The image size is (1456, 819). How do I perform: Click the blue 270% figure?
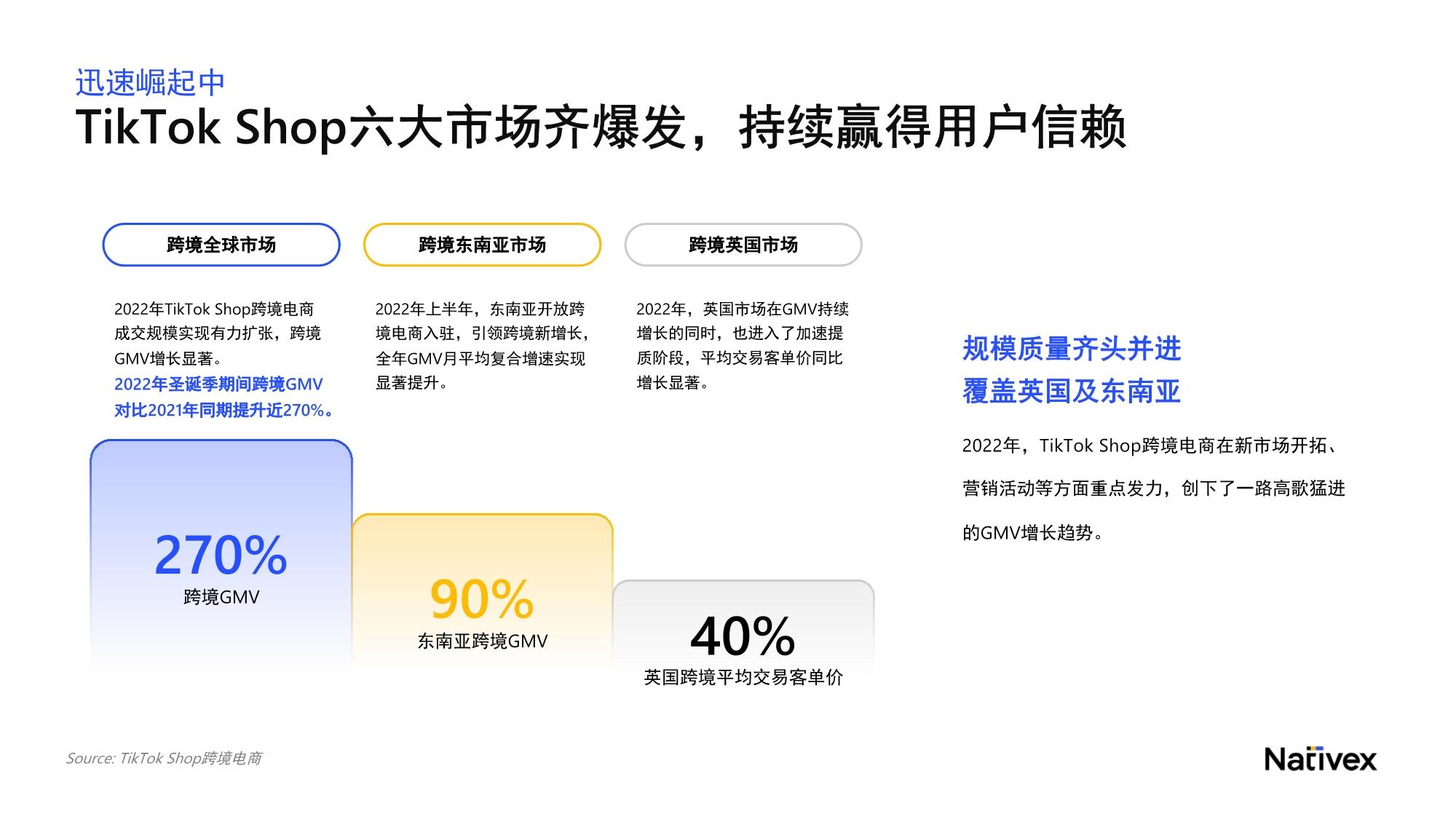pos(221,555)
